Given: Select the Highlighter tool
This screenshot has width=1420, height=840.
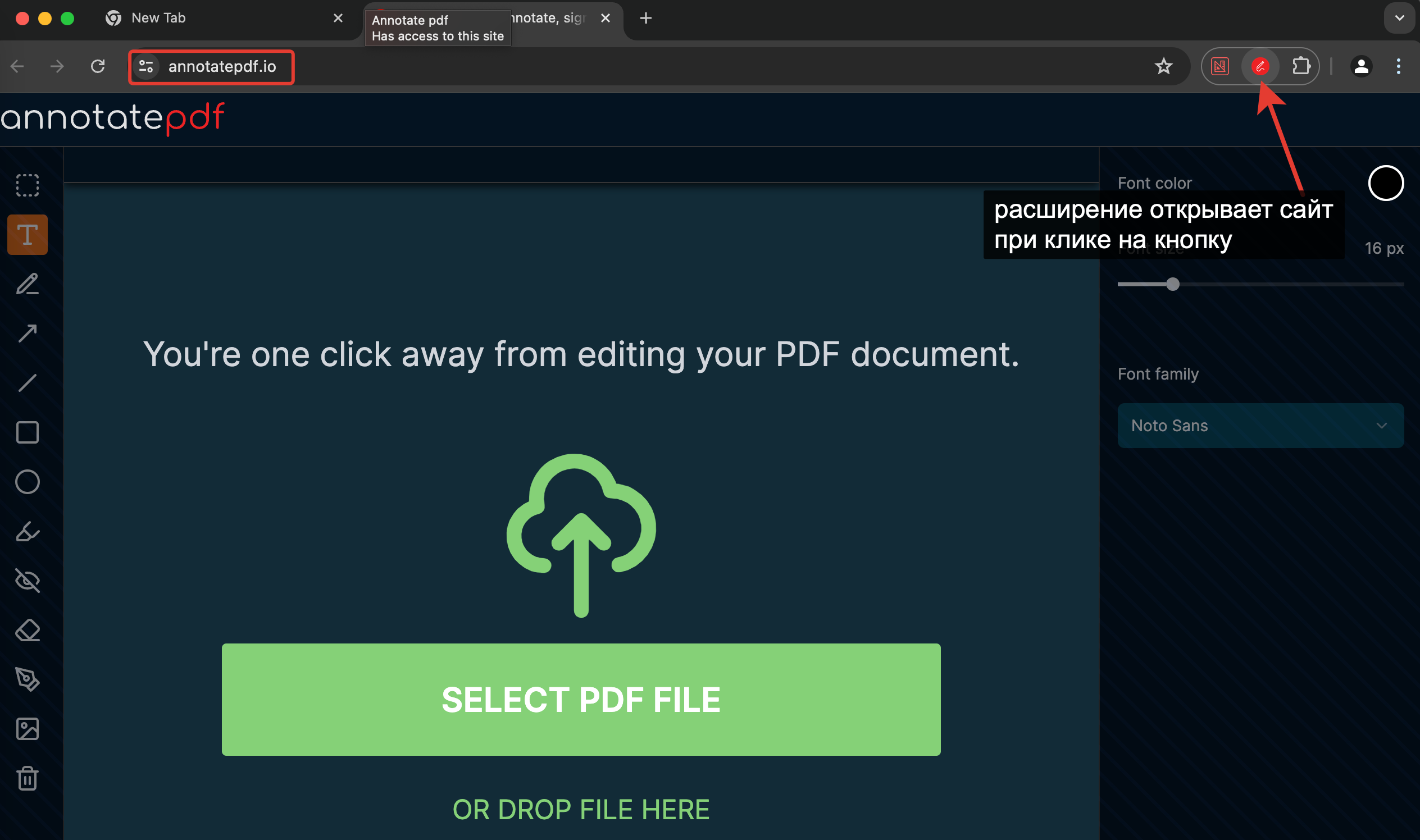Looking at the screenshot, I should coord(27,532).
